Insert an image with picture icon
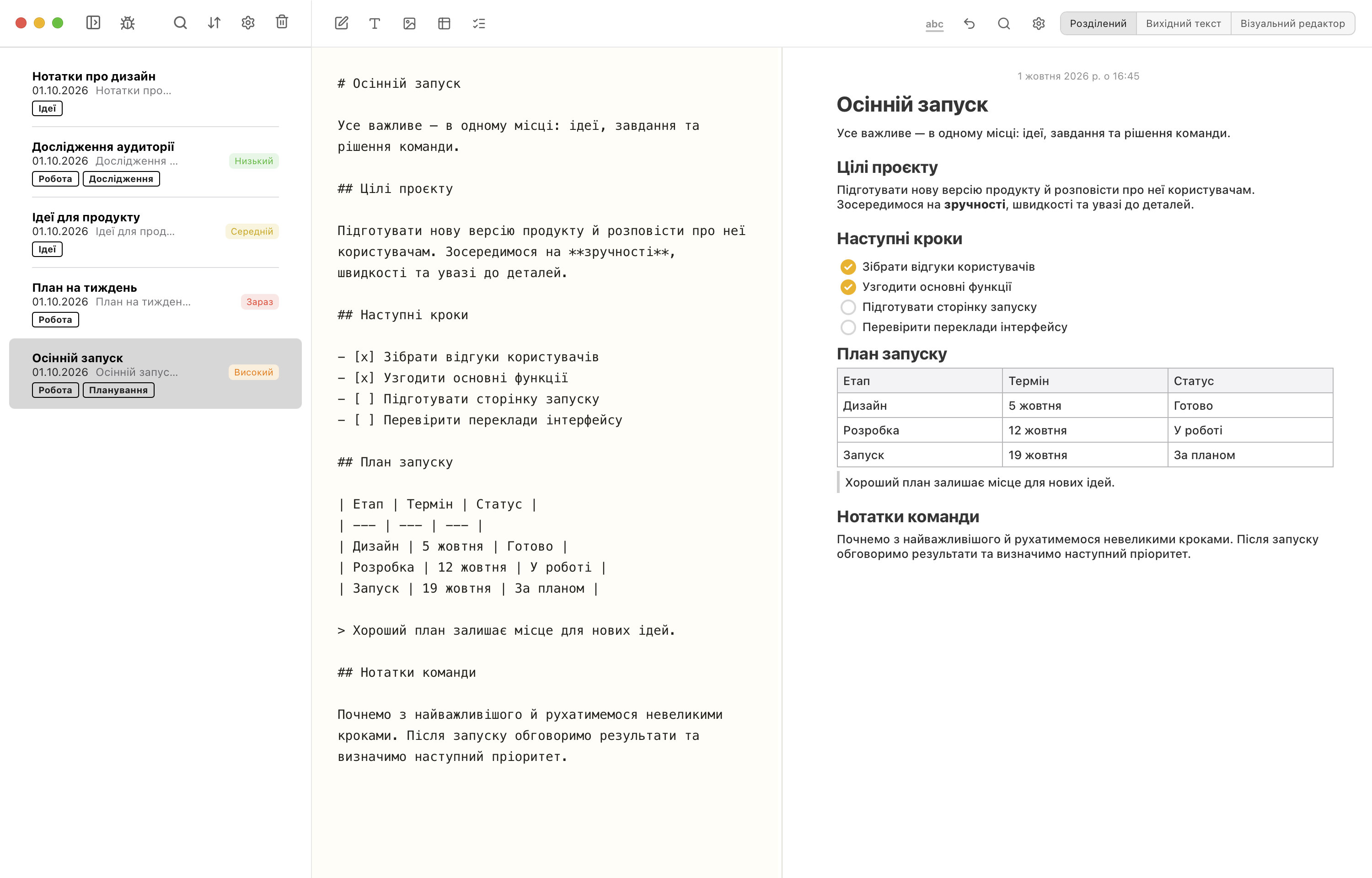The width and height of the screenshot is (1372, 878). click(x=409, y=23)
